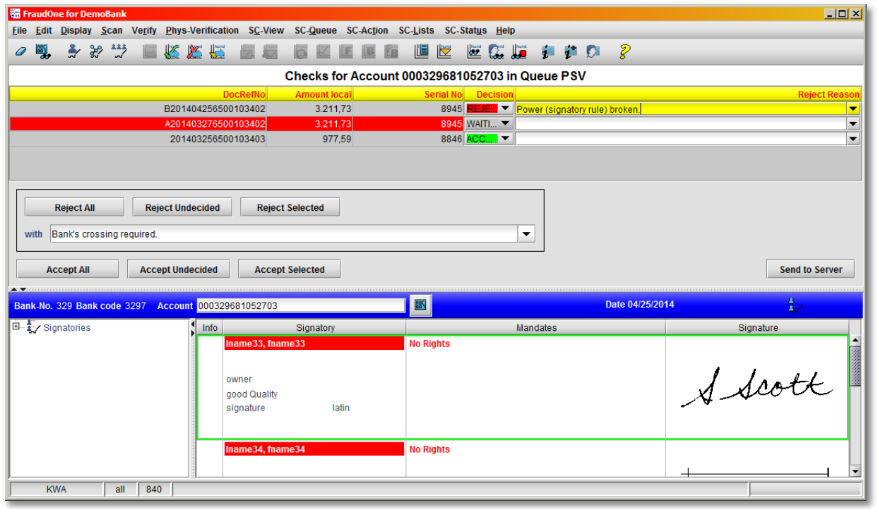Expand the Signatories tree node
This screenshot has height=513, width=879.
point(16,327)
